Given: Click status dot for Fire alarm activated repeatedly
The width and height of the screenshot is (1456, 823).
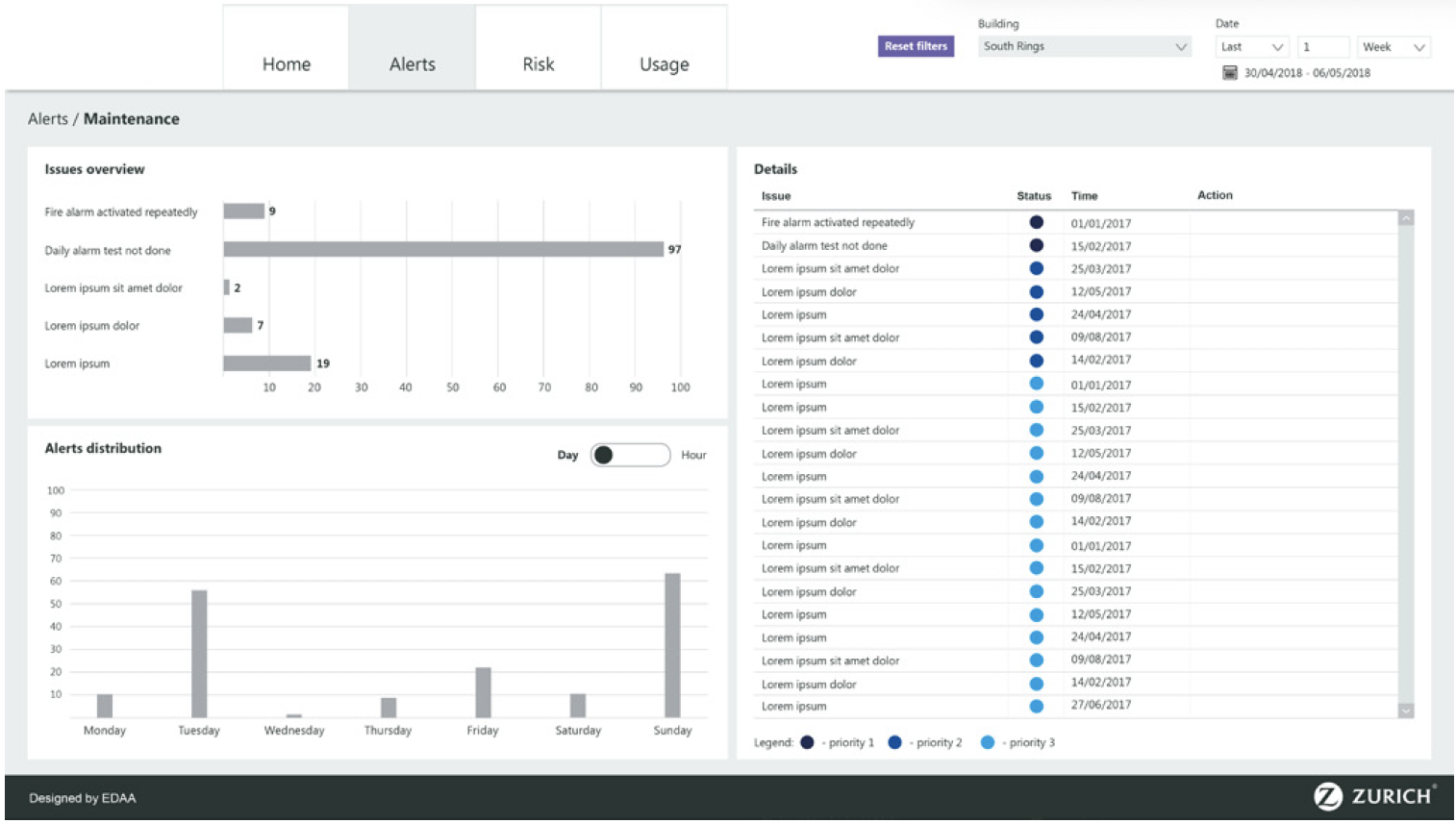Looking at the screenshot, I should click(x=1036, y=222).
